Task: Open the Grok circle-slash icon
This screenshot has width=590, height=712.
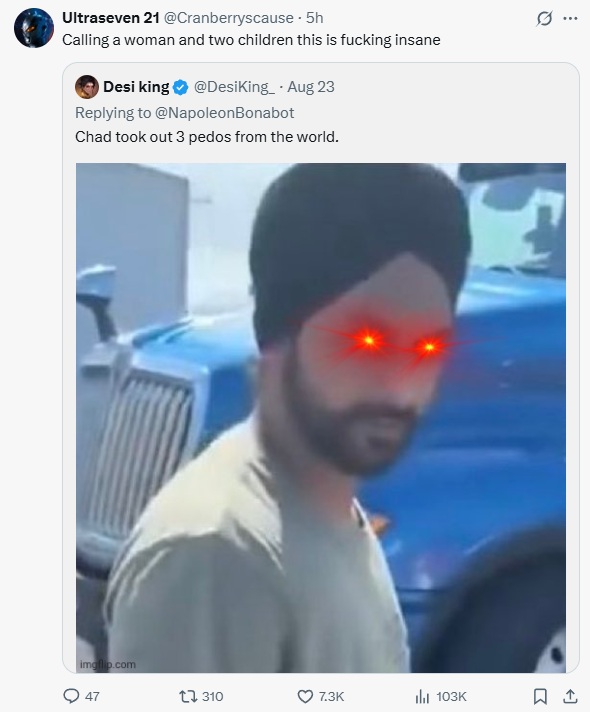Action: (544, 19)
